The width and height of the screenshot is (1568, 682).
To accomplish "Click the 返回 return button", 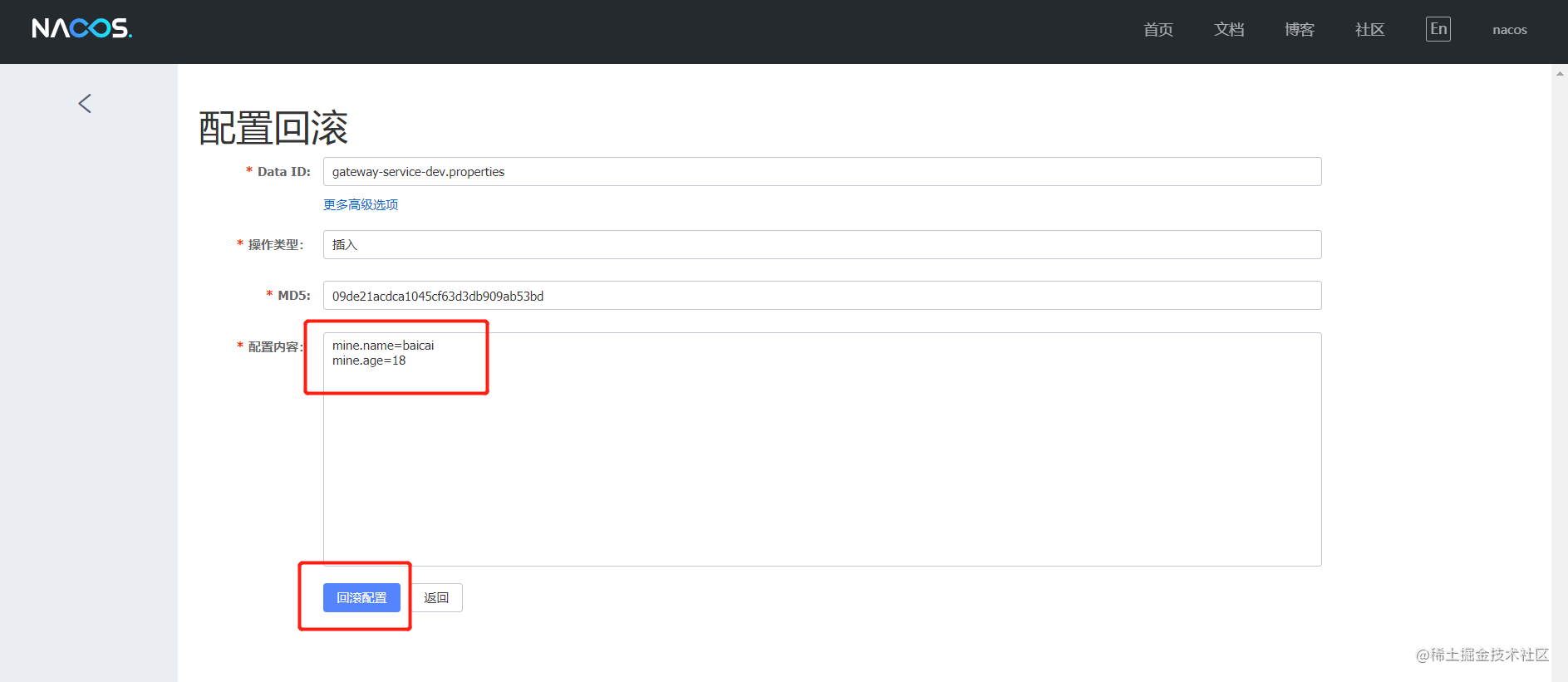I will pyautogui.click(x=436, y=597).
